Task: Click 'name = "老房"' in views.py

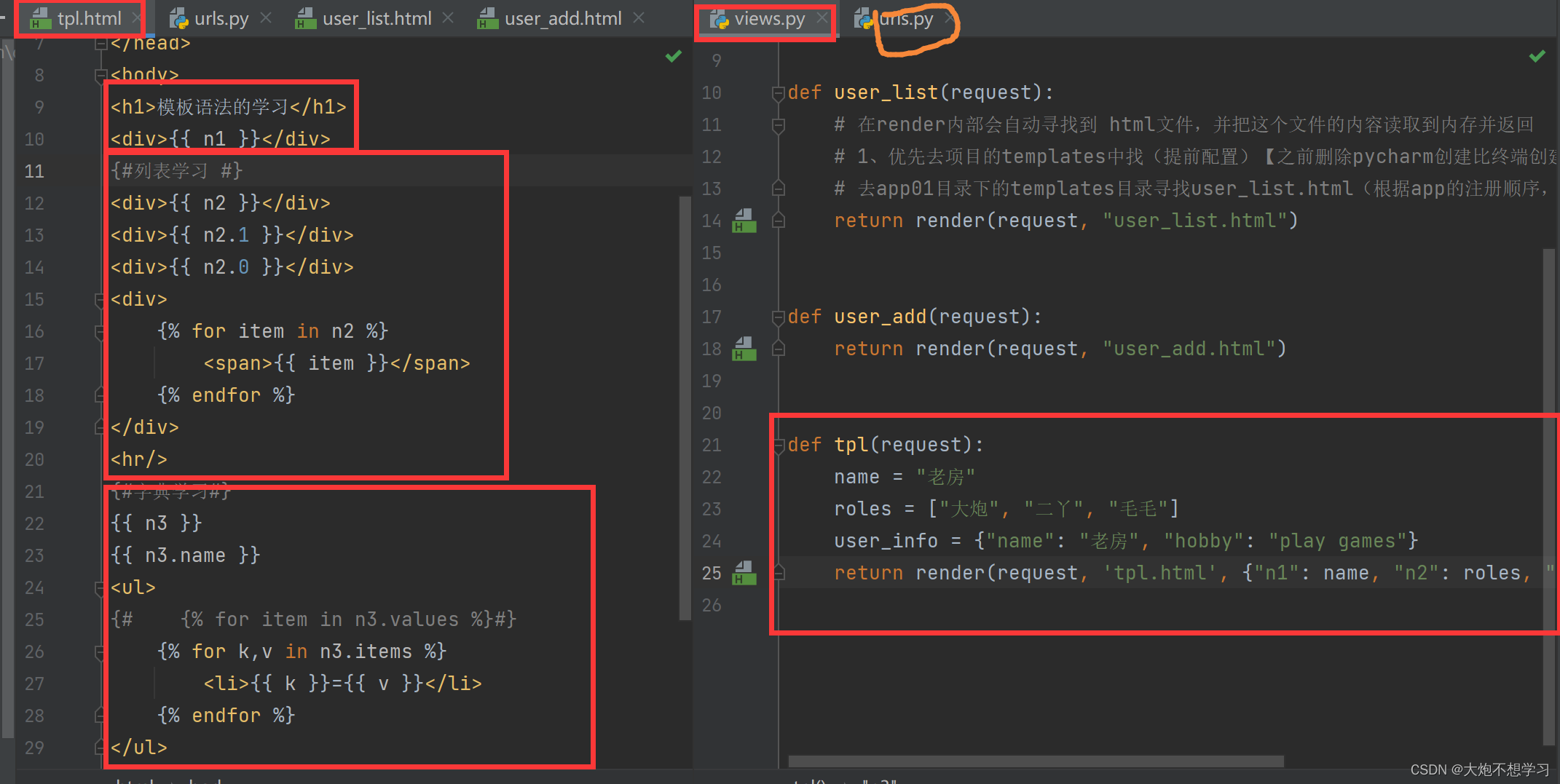Action: (905, 477)
